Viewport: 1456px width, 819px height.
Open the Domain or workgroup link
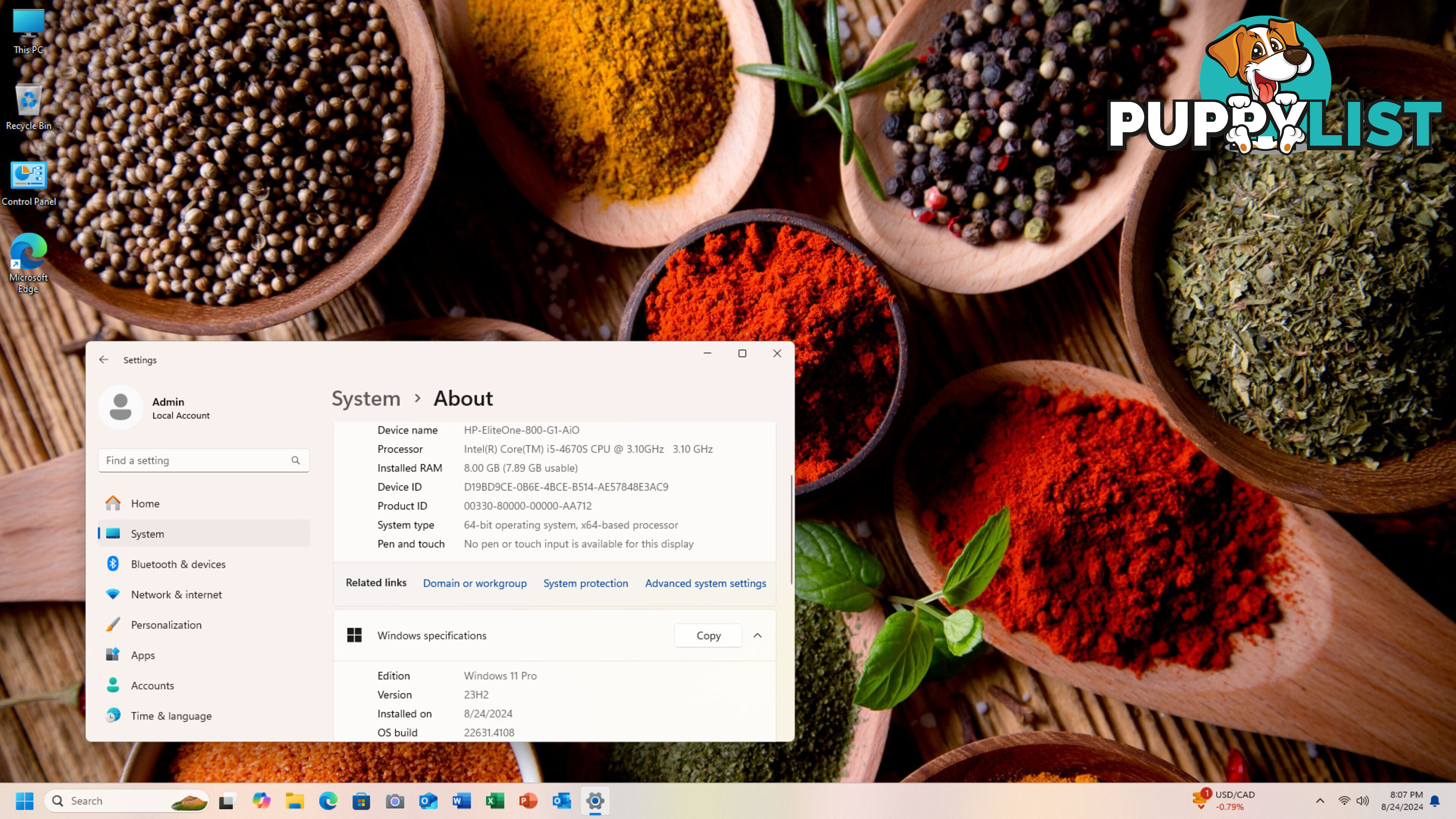point(475,583)
